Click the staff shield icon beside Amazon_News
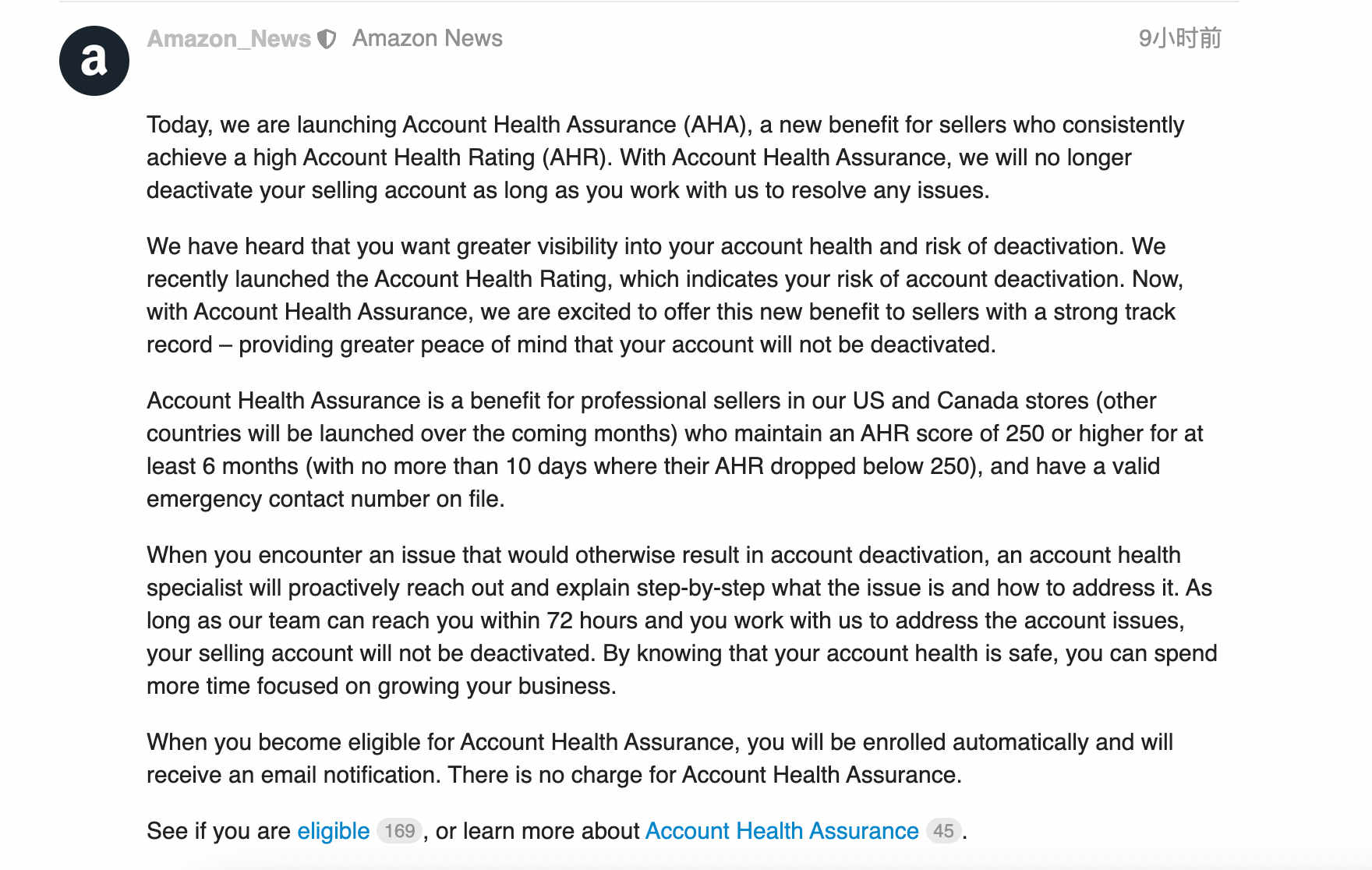 pyautogui.click(x=327, y=39)
